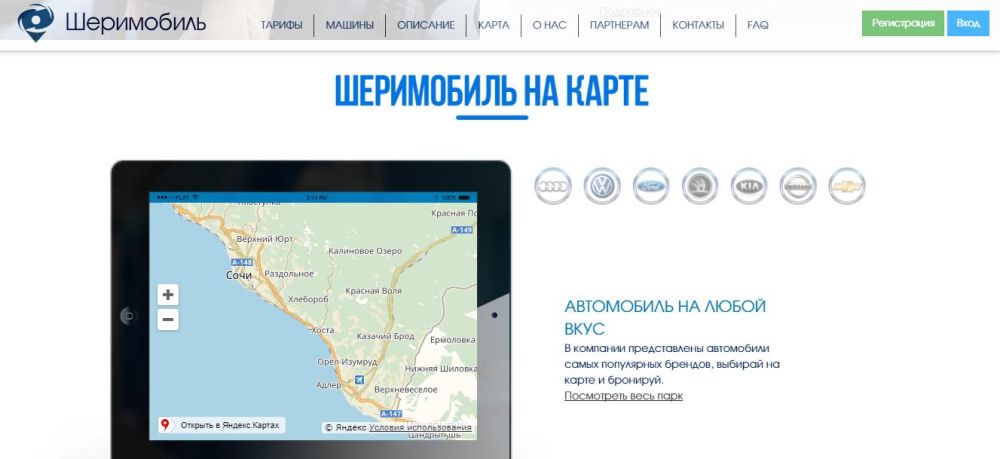The height and width of the screenshot is (459, 1000).
Task: Click the blue Вход button
Action: click(967, 23)
